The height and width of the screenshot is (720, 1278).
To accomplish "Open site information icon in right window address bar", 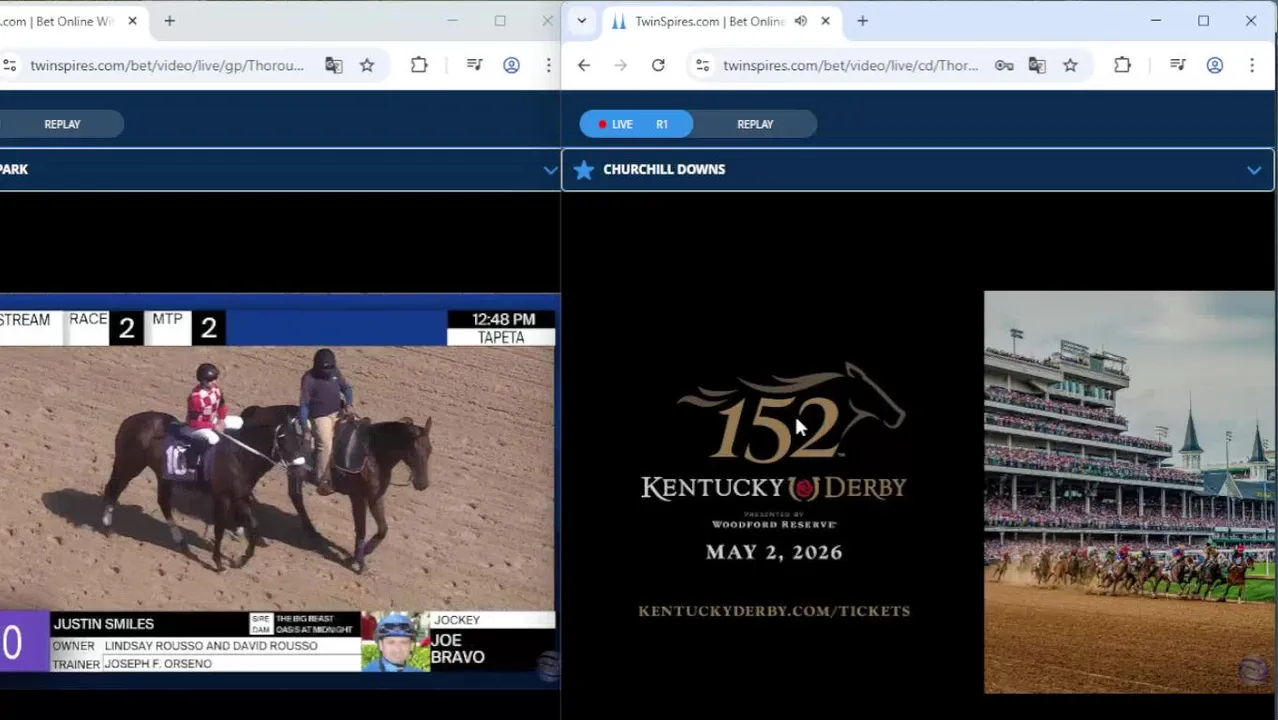I will pyautogui.click(x=703, y=65).
